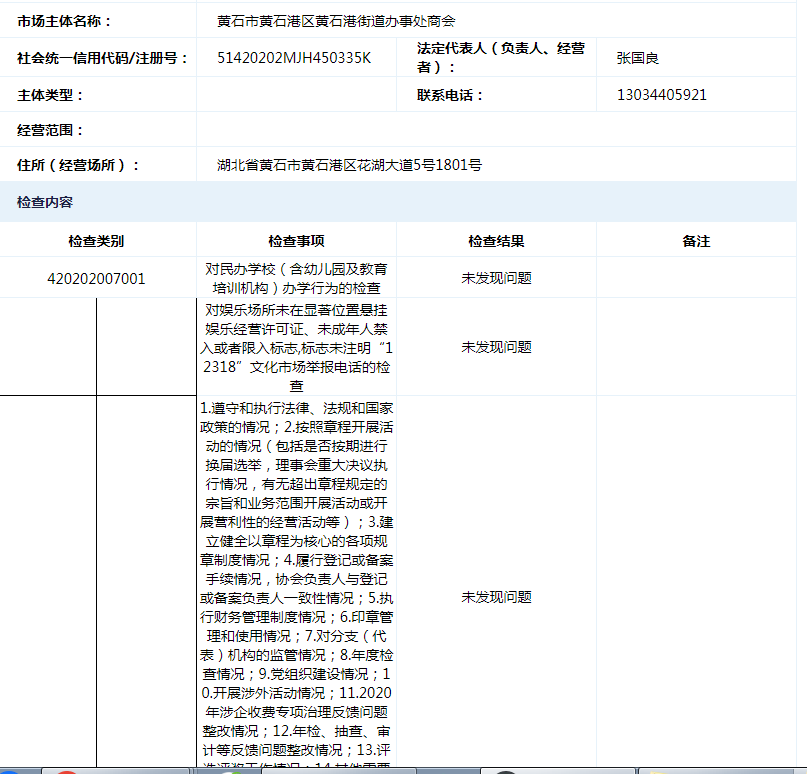Select legal representative name 张国良
This screenshot has width=807, height=774.
(638, 58)
